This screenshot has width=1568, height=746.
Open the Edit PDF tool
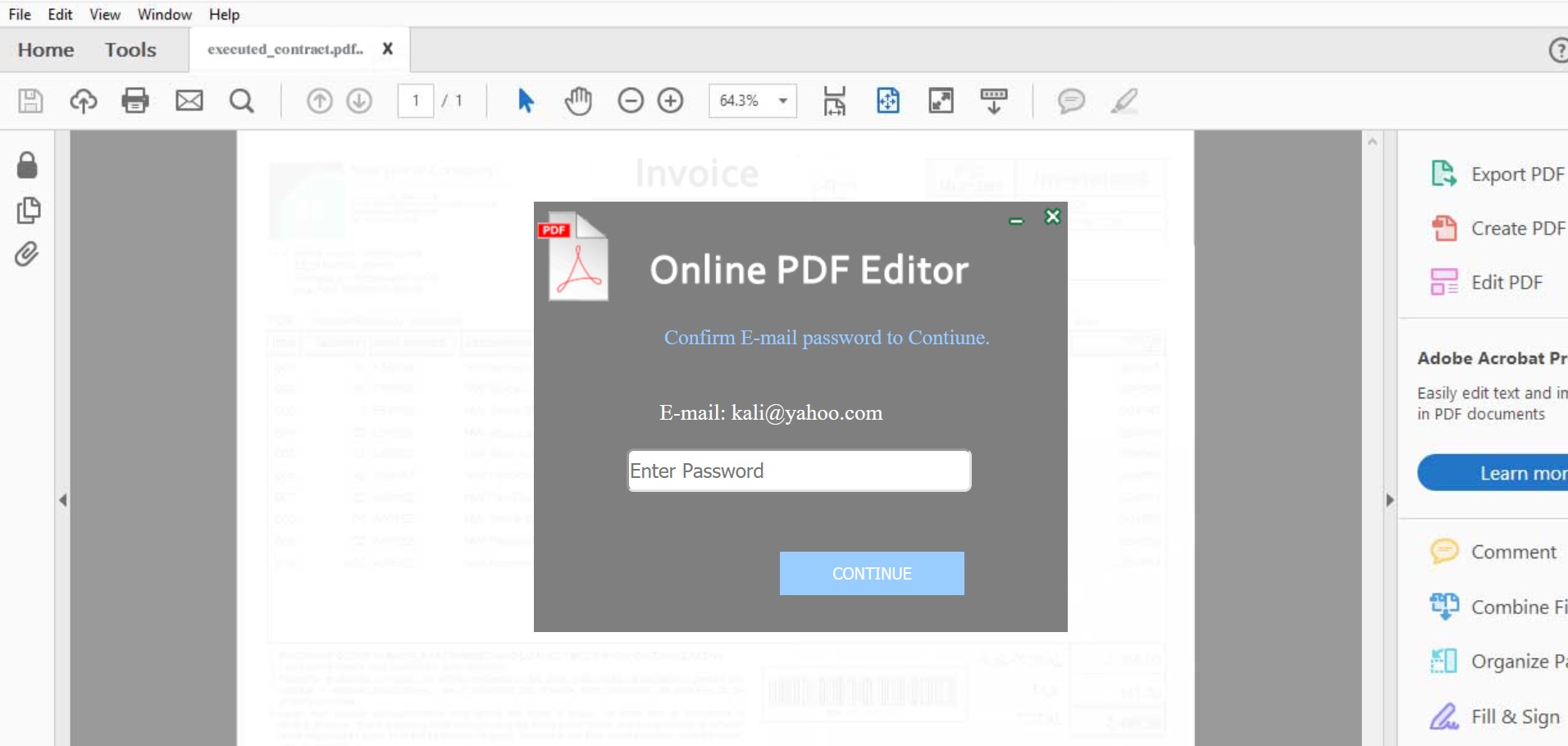tap(1487, 282)
